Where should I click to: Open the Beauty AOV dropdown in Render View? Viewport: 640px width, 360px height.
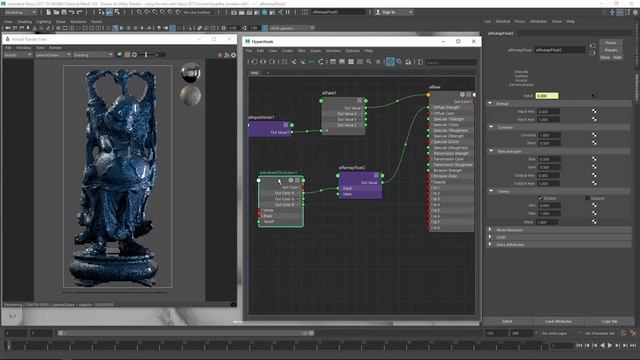[18, 55]
